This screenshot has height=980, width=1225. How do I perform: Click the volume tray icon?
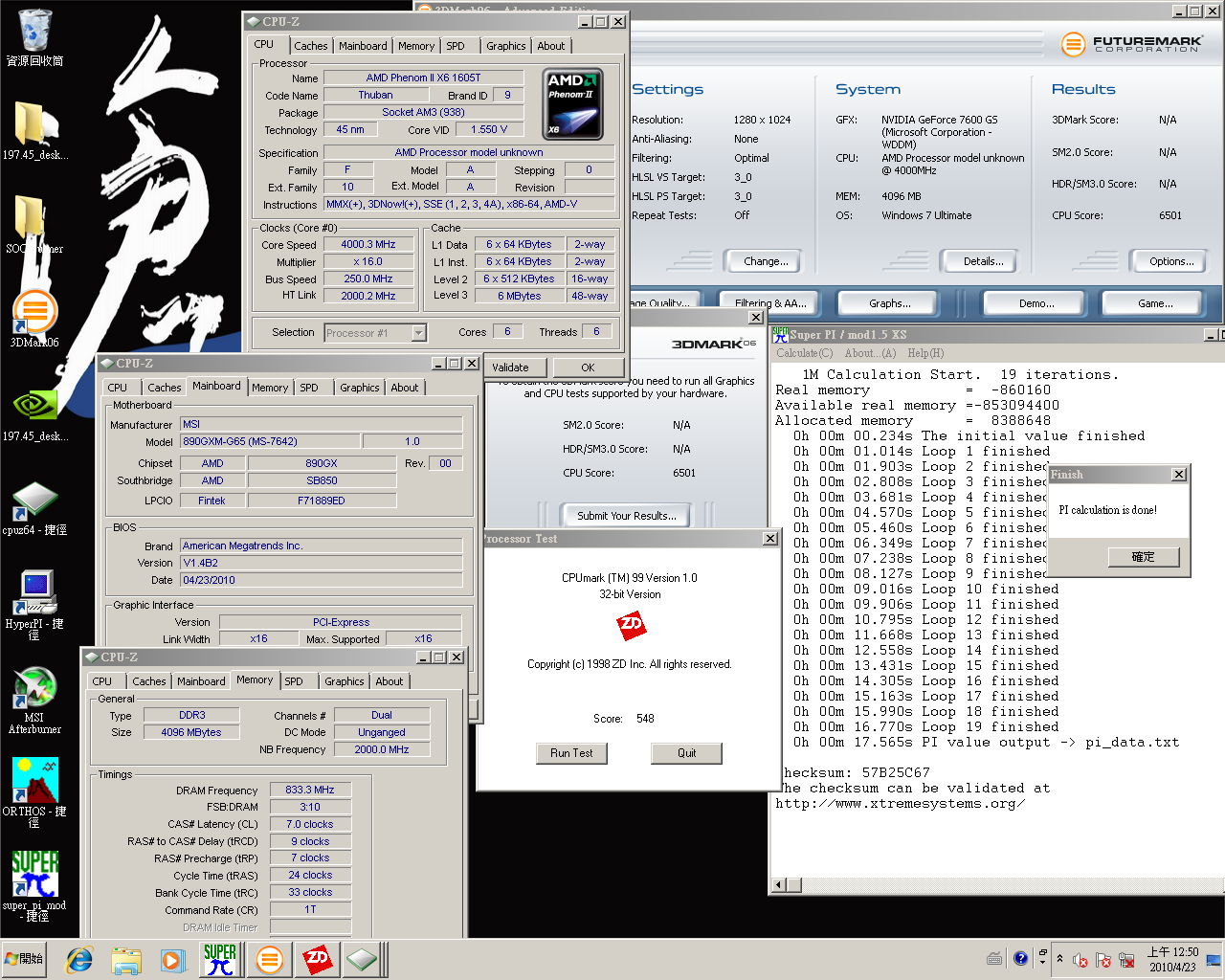point(1080,960)
